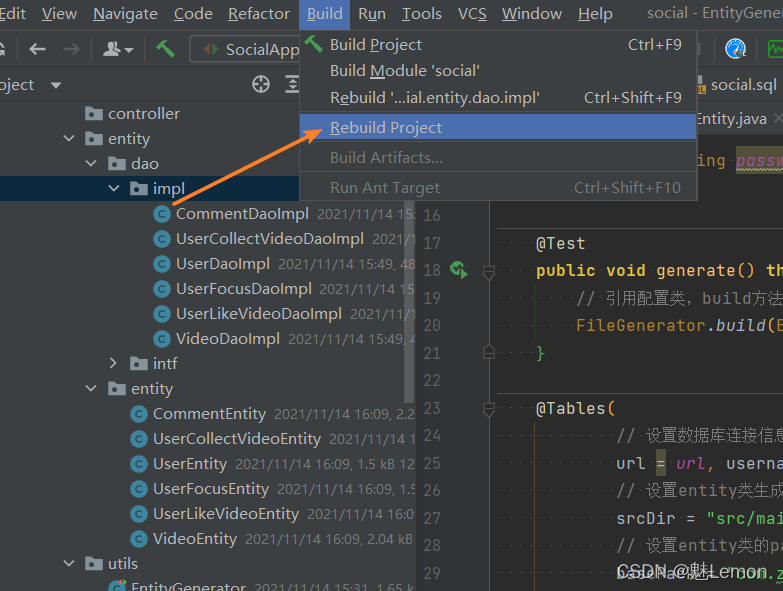
Task: Select Rebuild Project from Build menu
Action: tap(386, 127)
